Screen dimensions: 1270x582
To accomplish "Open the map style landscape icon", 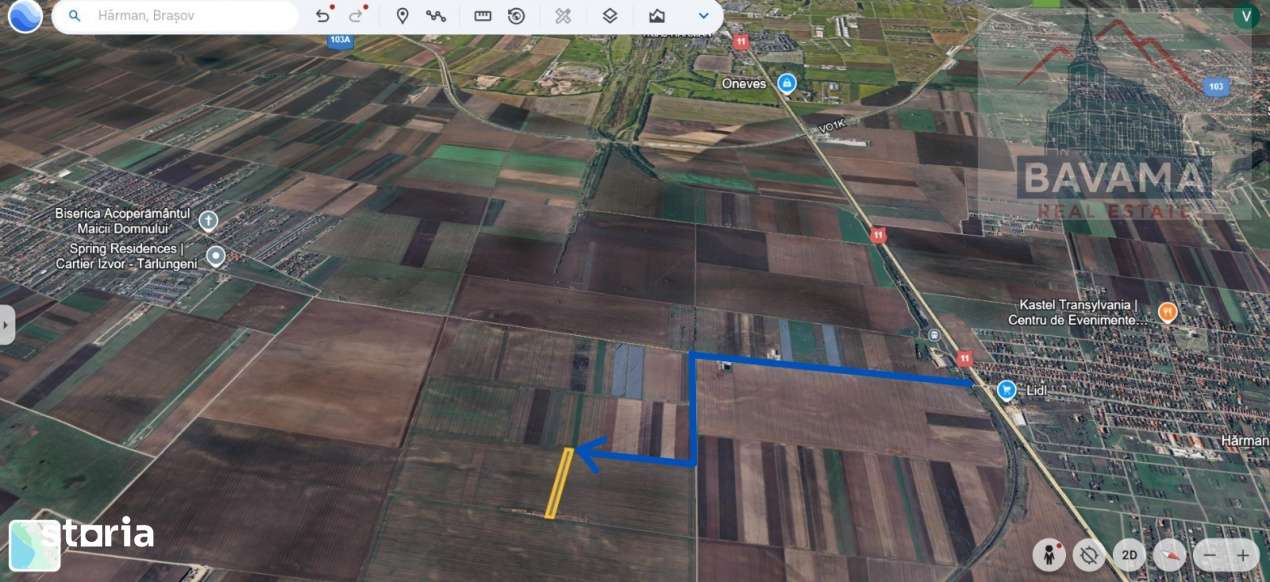I will pyautogui.click(x=657, y=16).
